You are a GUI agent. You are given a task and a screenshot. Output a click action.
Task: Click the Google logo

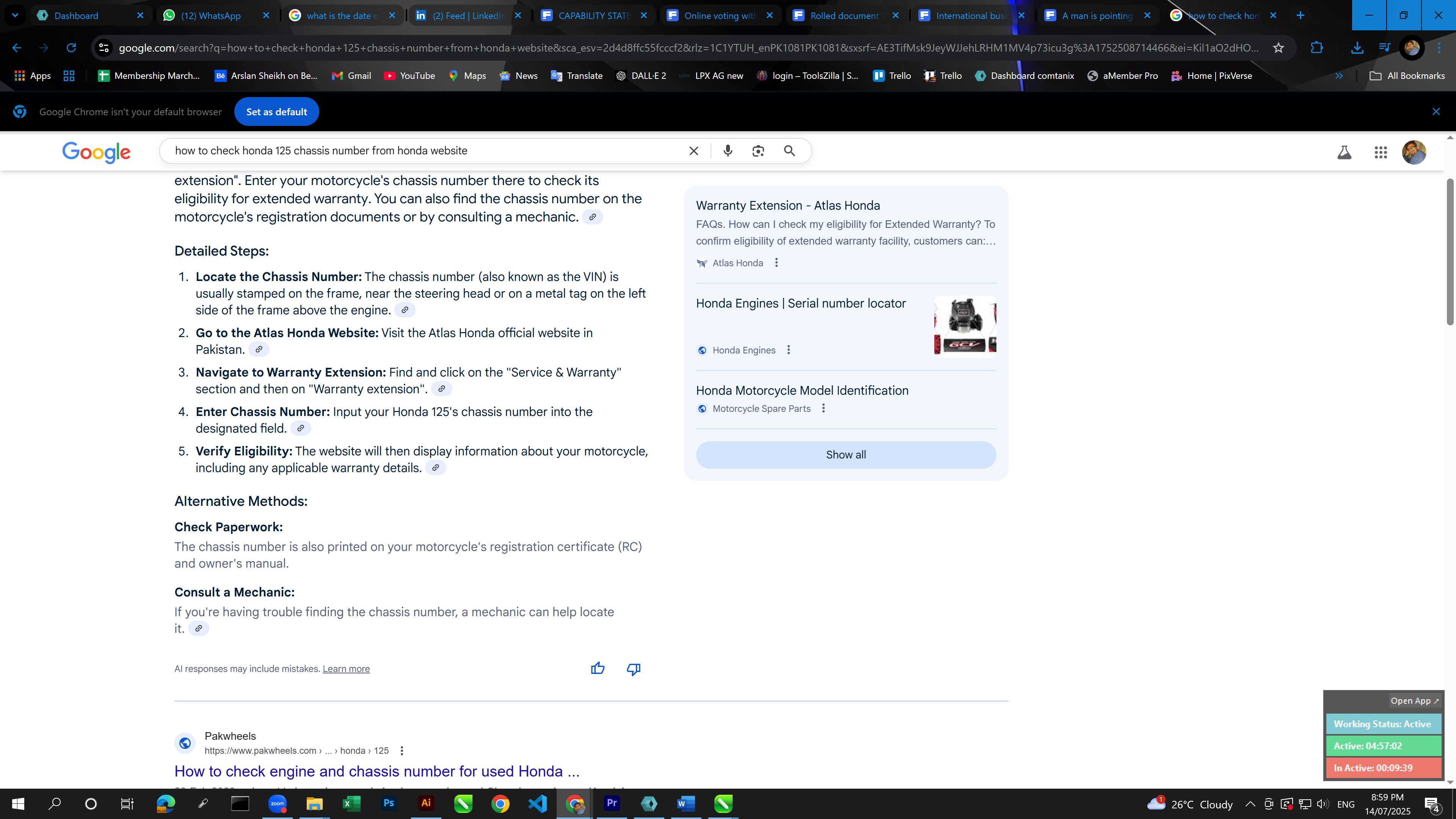tap(96, 152)
